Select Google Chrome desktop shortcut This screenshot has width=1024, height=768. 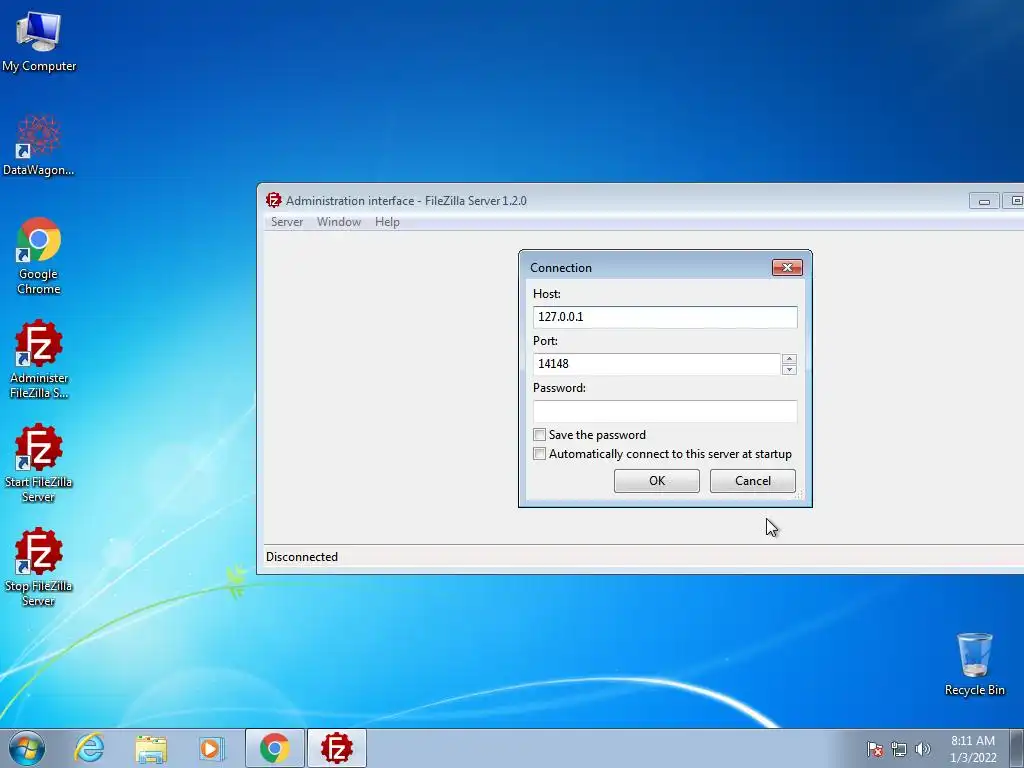pos(39,255)
